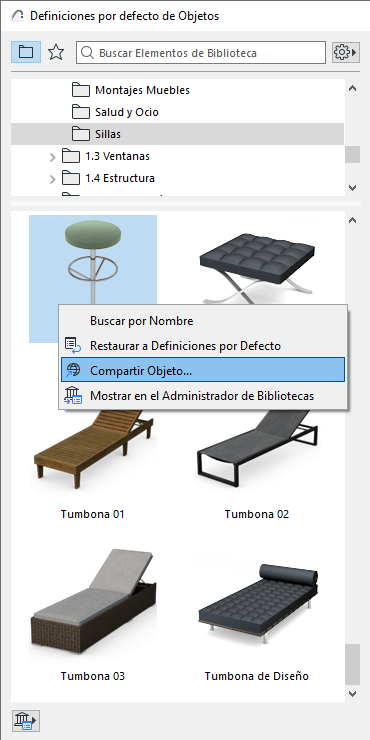Screen dimensions: 370x740
Task: Click the Mostrar en Administrador library icon
Action: (73, 395)
